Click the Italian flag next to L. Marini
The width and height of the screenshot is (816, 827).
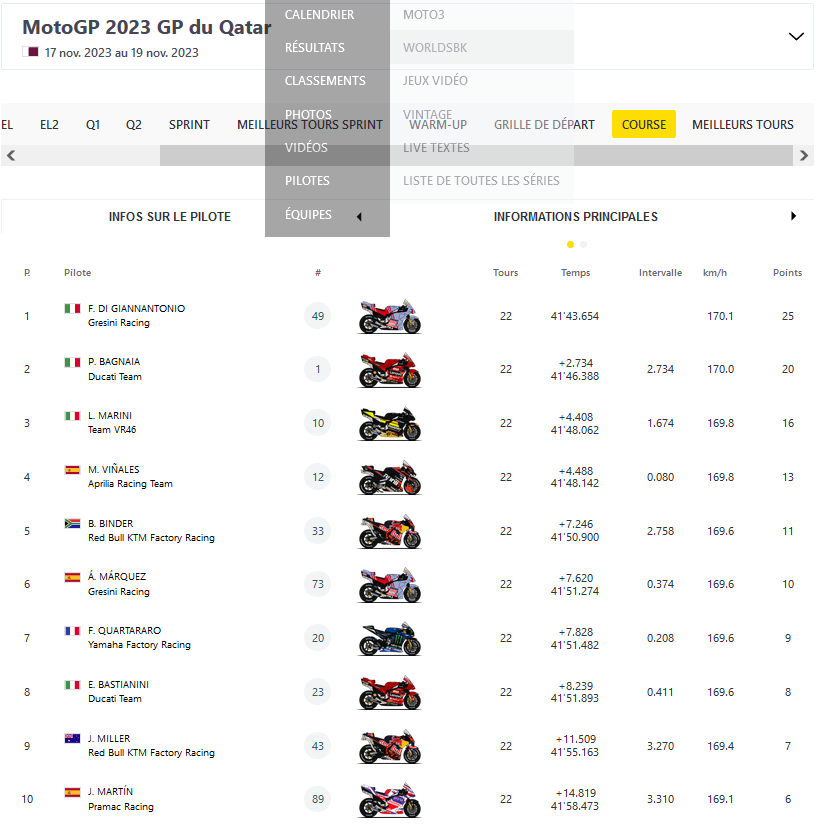[x=72, y=416]
